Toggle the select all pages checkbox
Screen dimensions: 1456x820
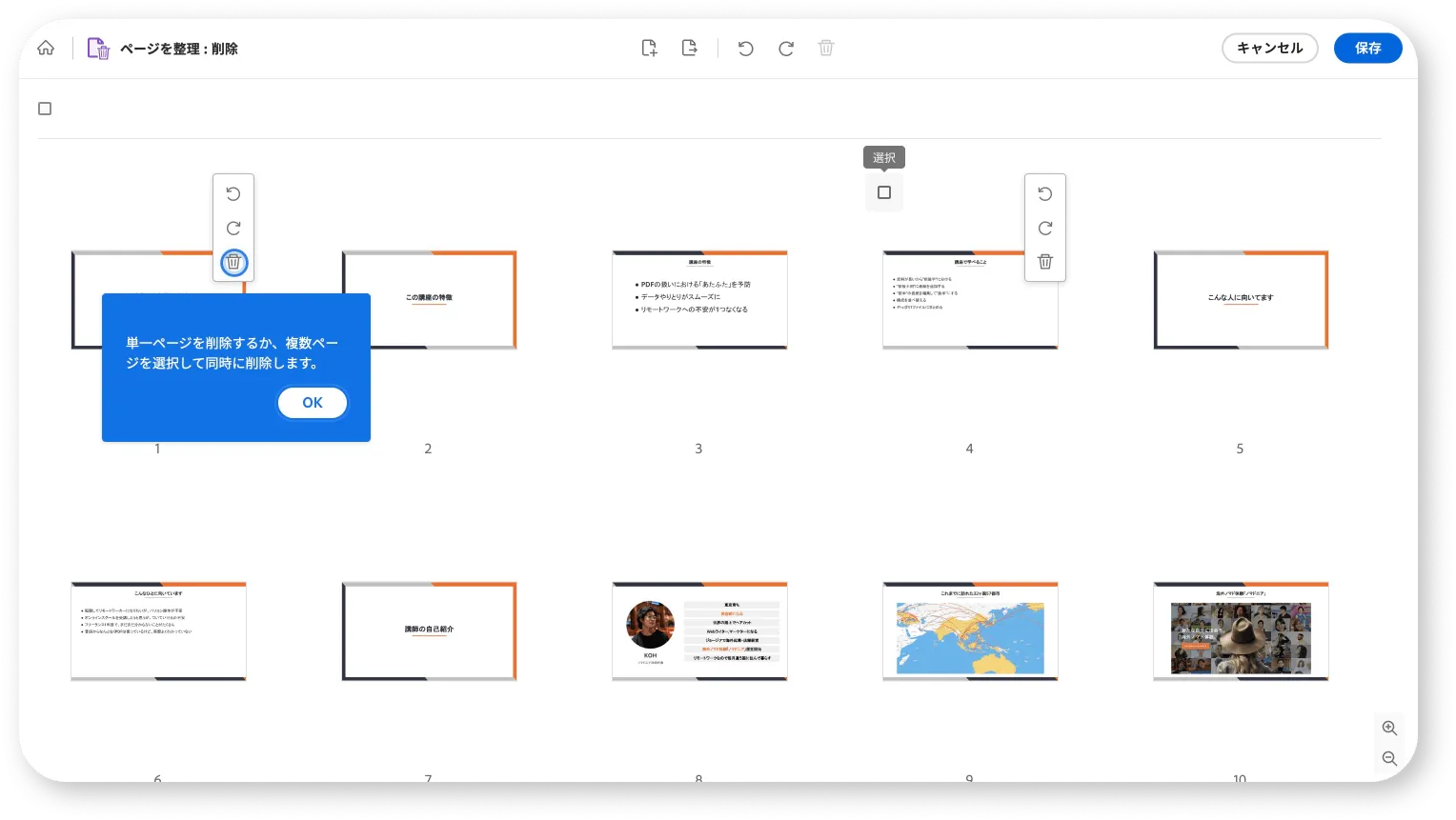pyautogui.click(x=45, y=109)
